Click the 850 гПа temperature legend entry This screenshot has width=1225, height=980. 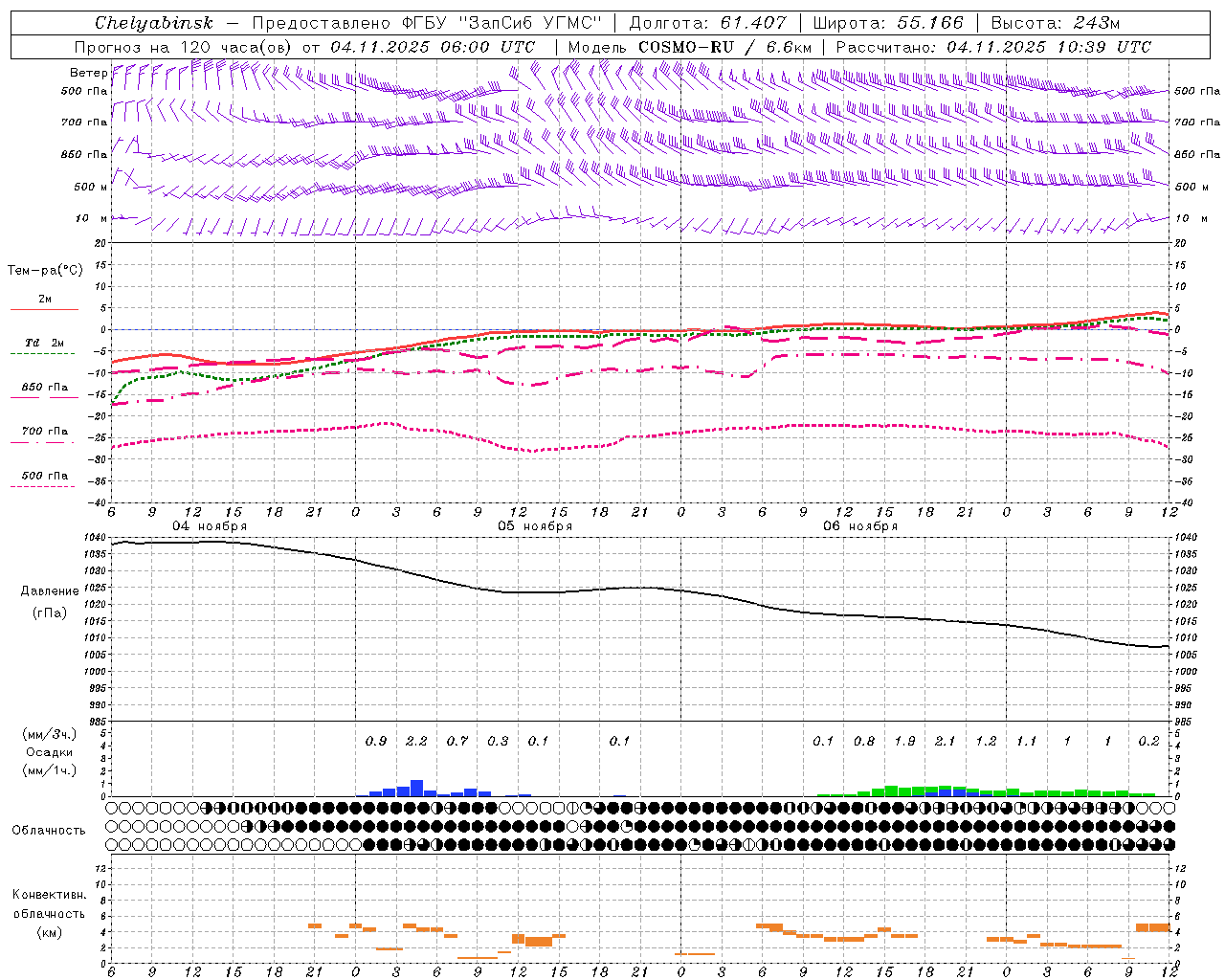tap(45, 388)
